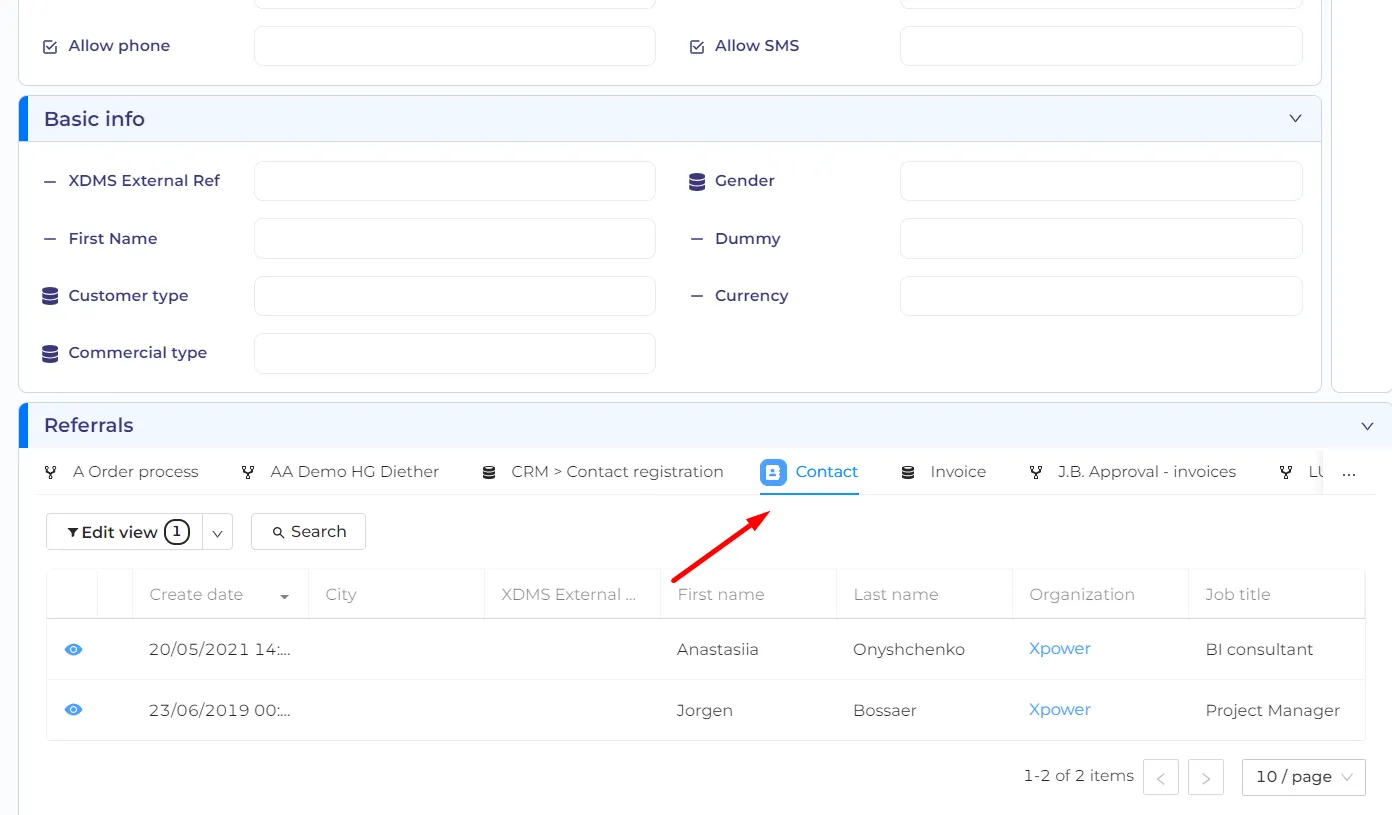
Task: Click the Contact tab person icon
Action: (773, 472)
